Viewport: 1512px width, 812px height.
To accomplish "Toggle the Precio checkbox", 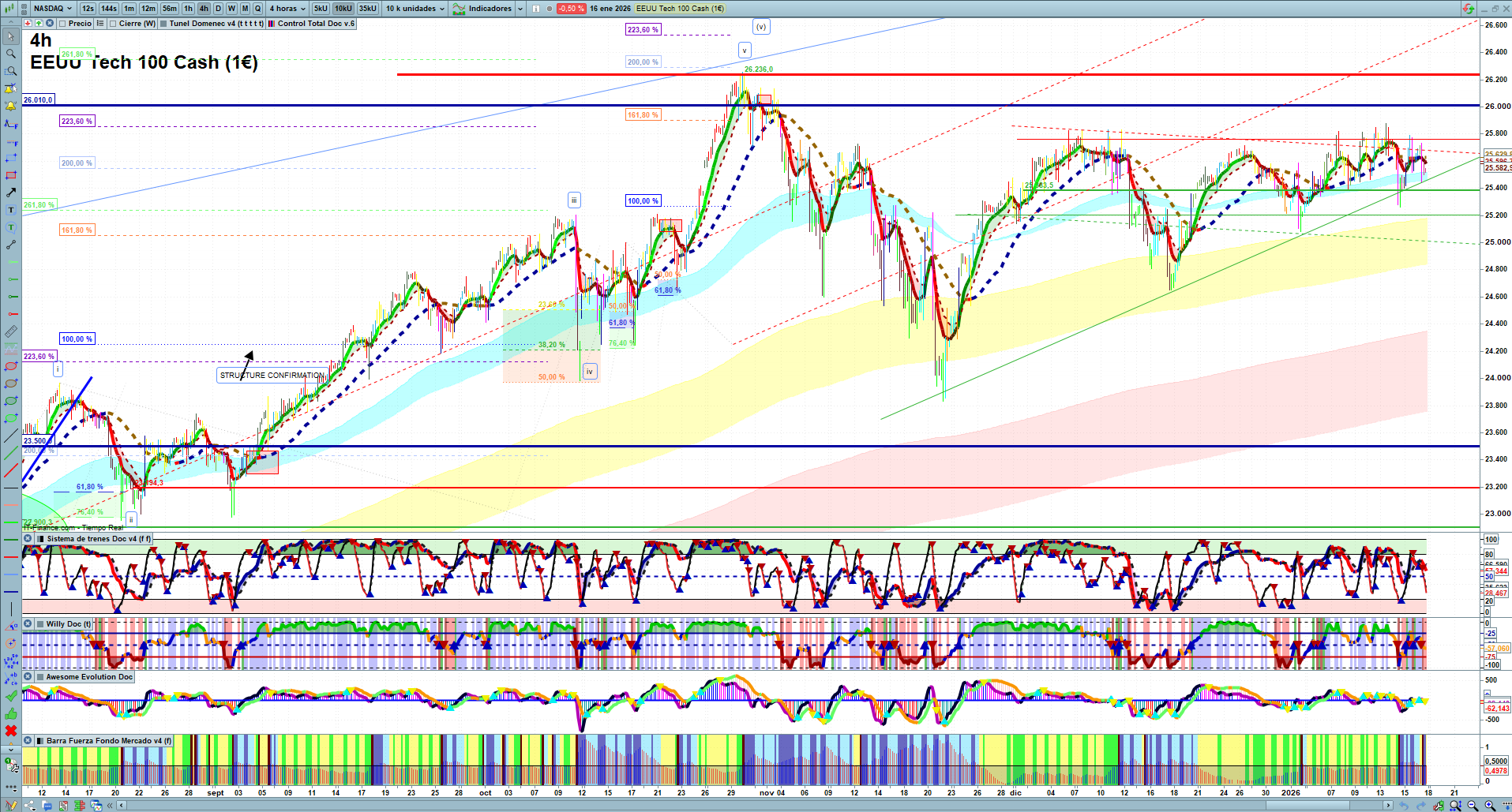I will [62, 24].
